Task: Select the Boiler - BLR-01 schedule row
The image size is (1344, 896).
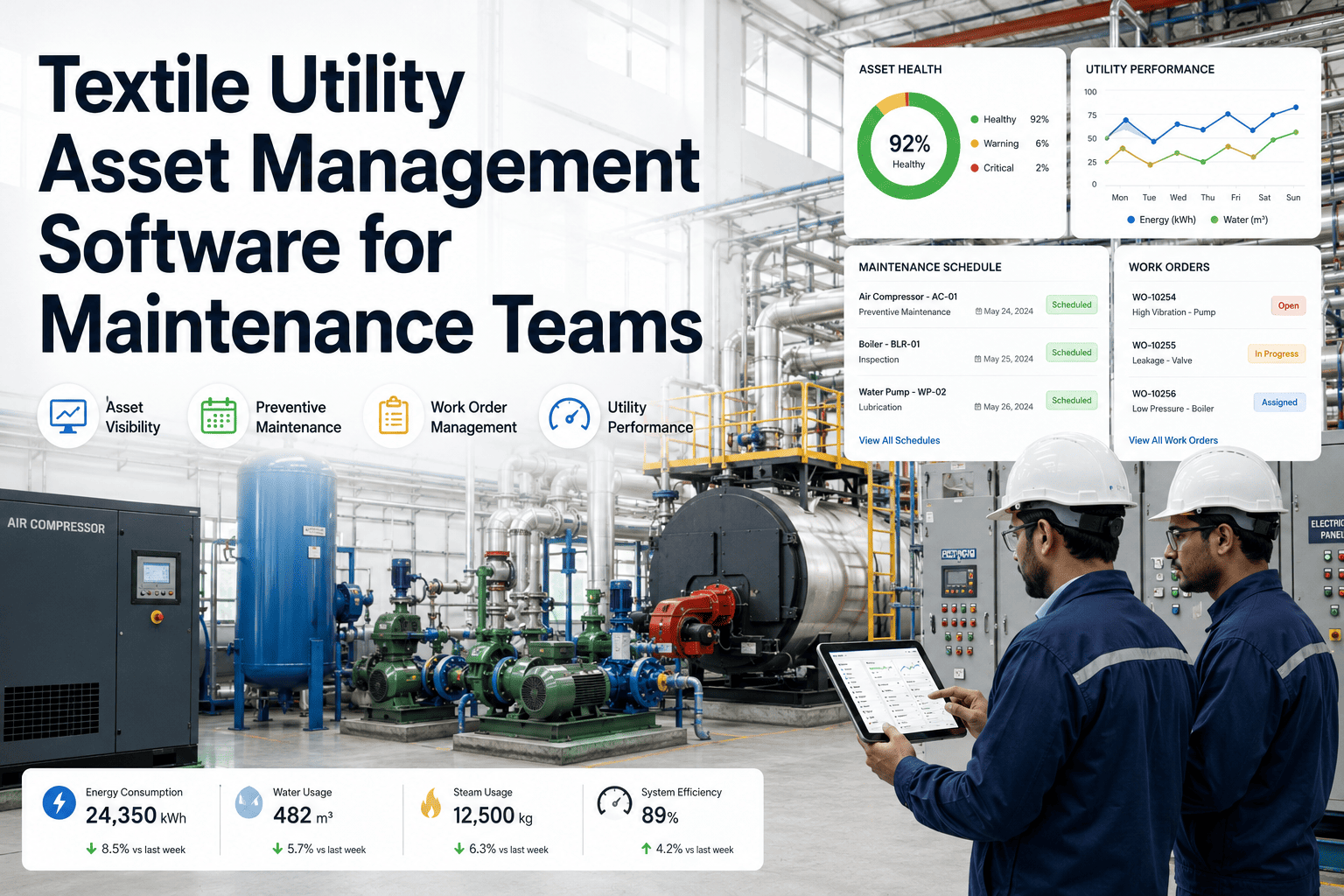Action: click(x=977, y=352)
